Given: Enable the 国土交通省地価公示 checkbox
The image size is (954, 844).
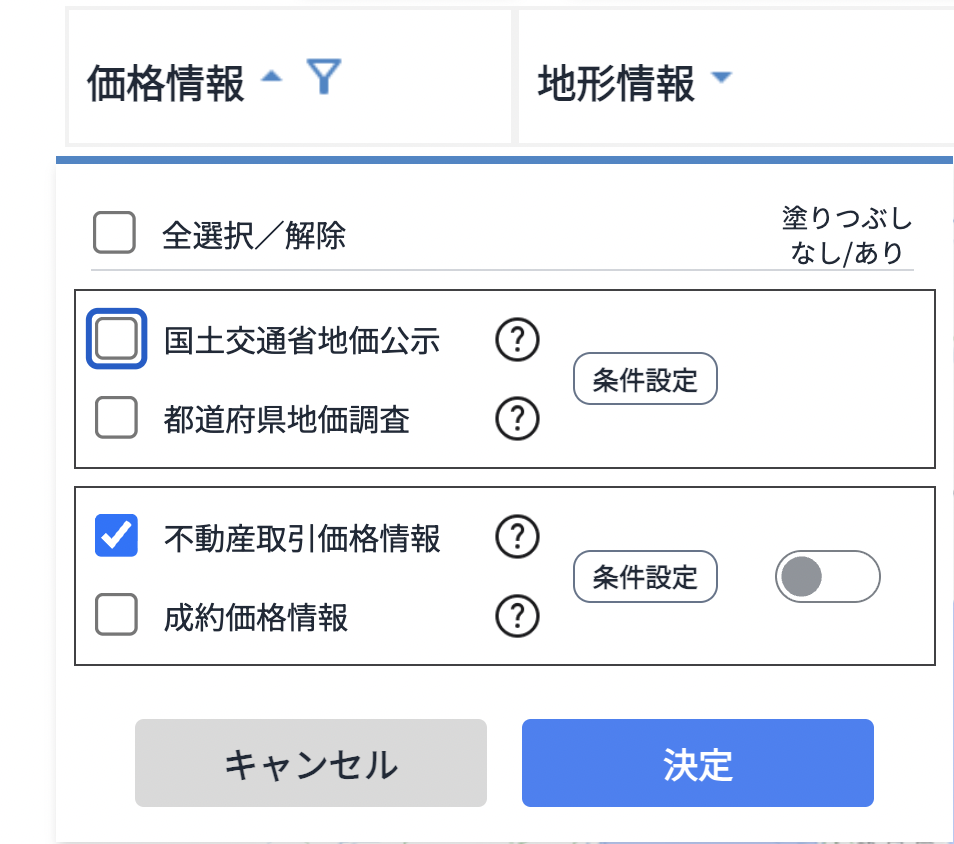Looking at the screenshot, I should tap(117, 340).
